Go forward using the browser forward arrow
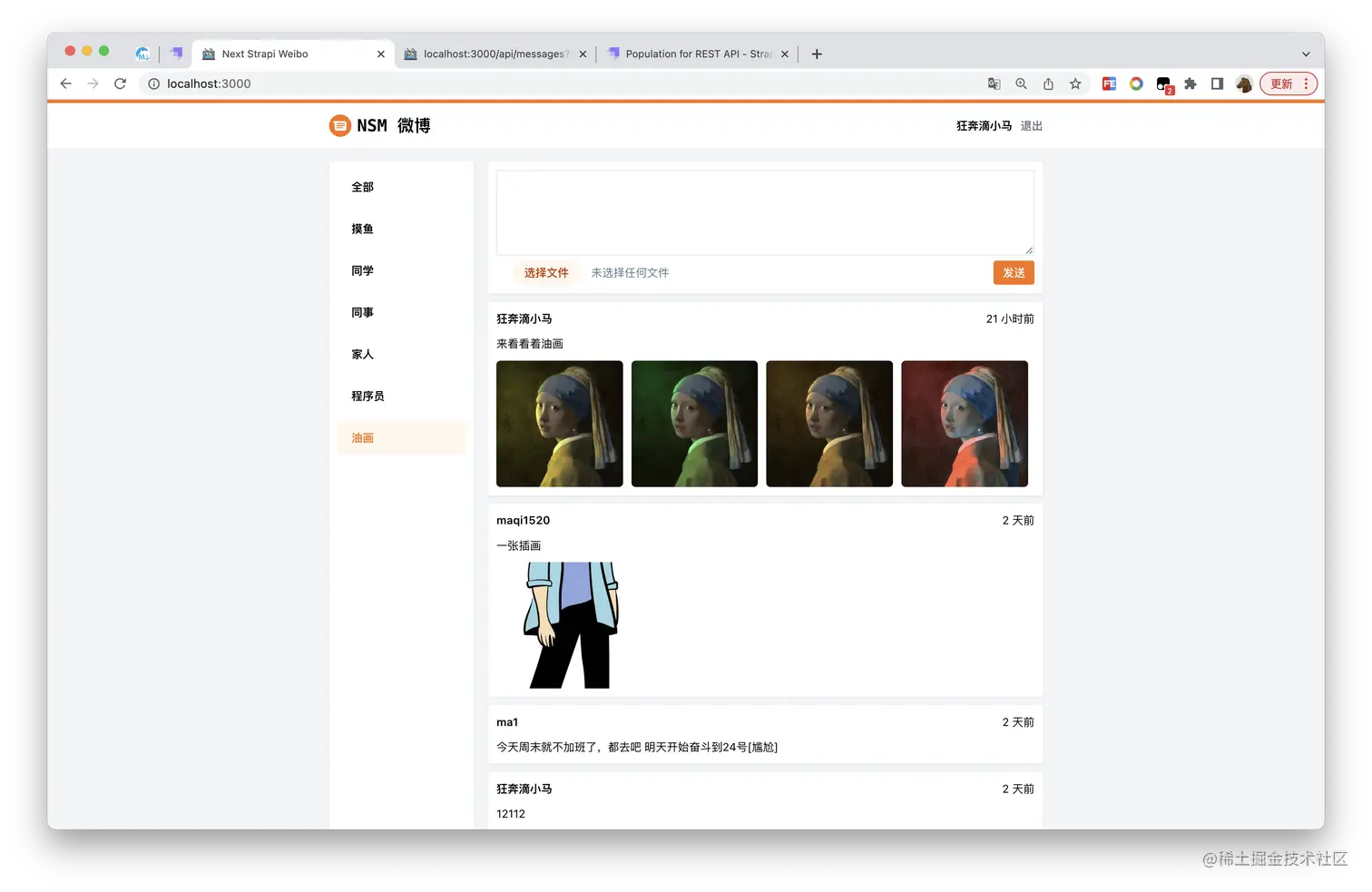The image size is (1372, 892). click(93, 83)
